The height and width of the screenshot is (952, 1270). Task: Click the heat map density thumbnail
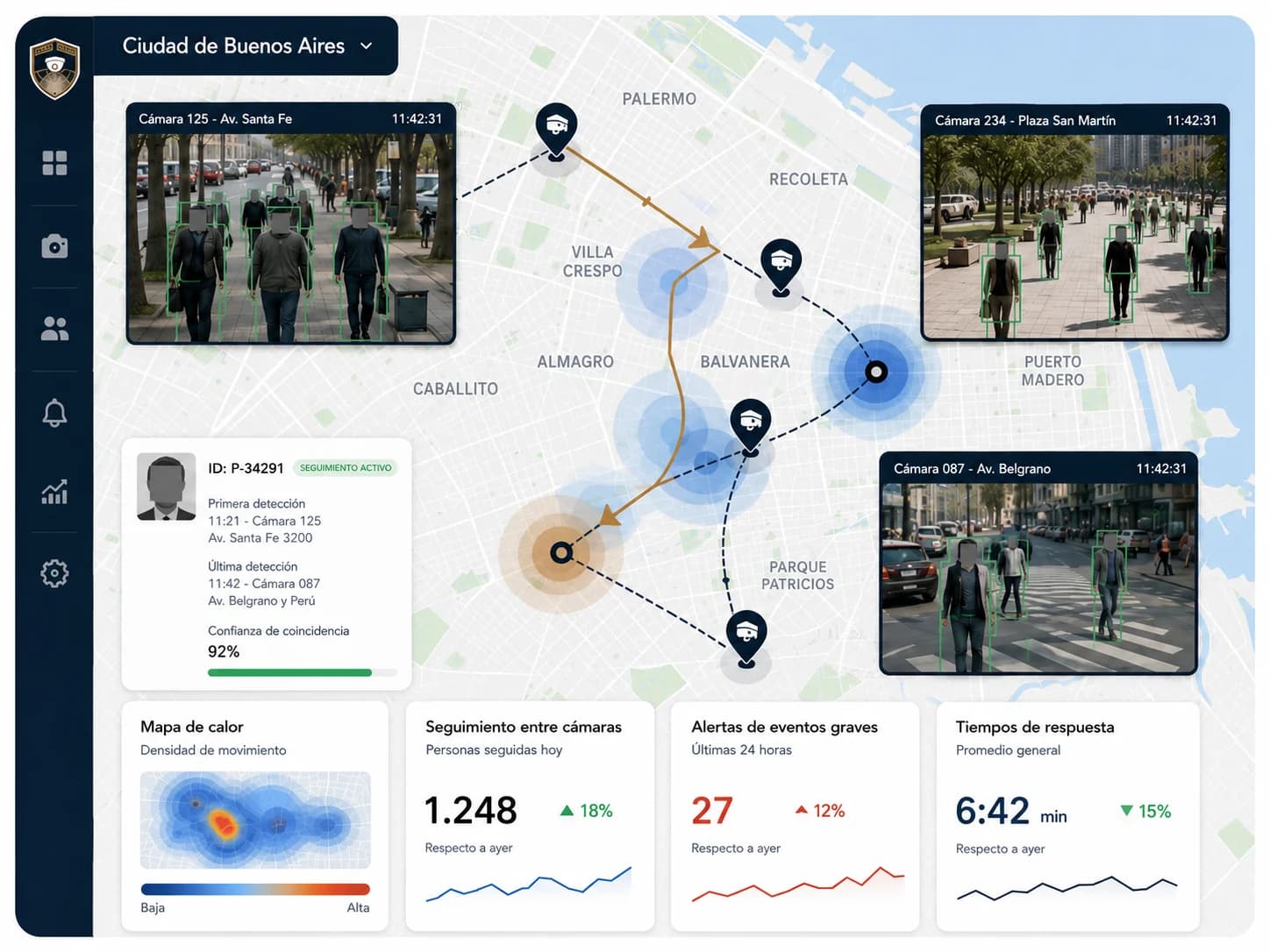click(x=255, y=820)
